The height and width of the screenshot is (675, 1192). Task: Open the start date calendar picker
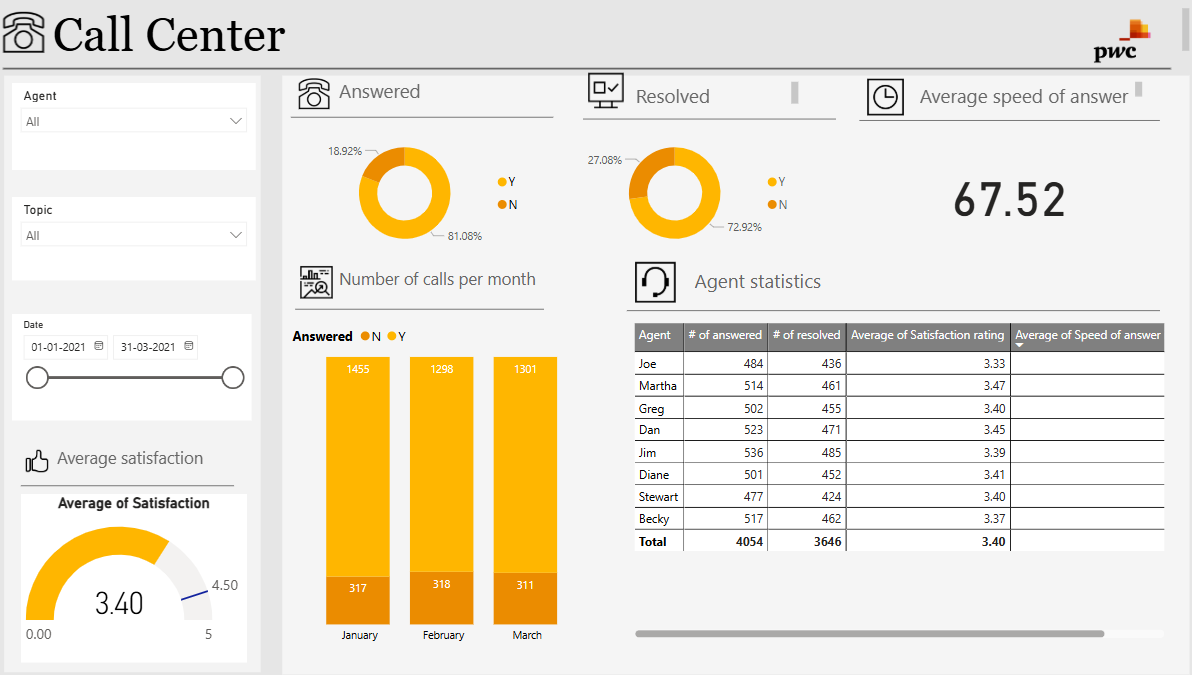tap(99, 347)
